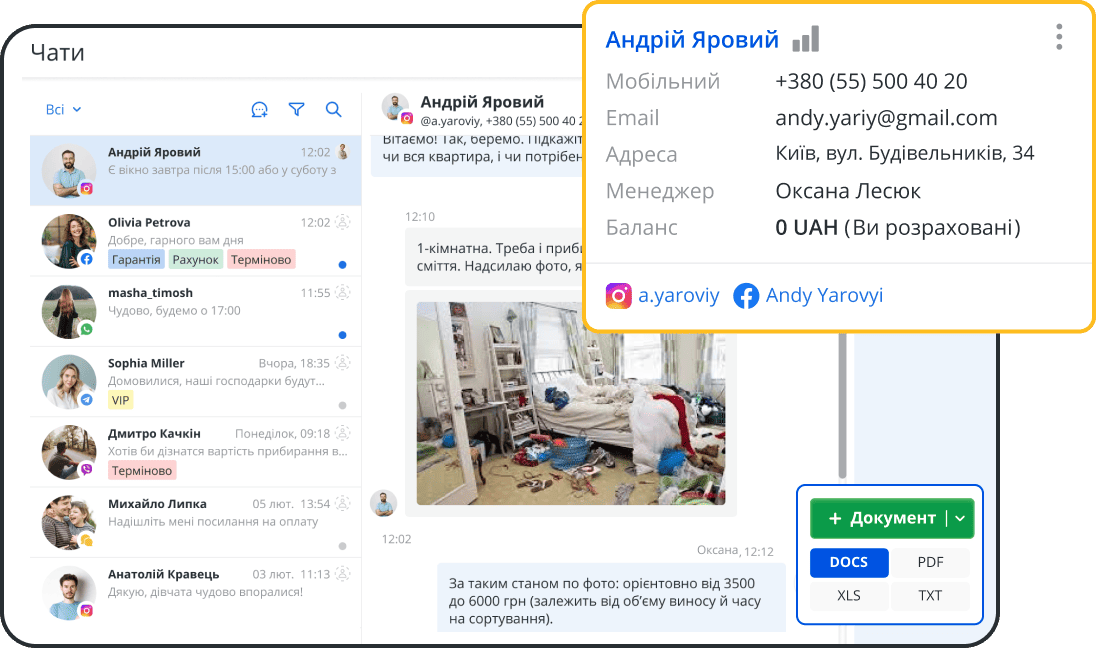
Task: Choose the TXT format option
Action: pyautogui.click(x=930, y=596)
